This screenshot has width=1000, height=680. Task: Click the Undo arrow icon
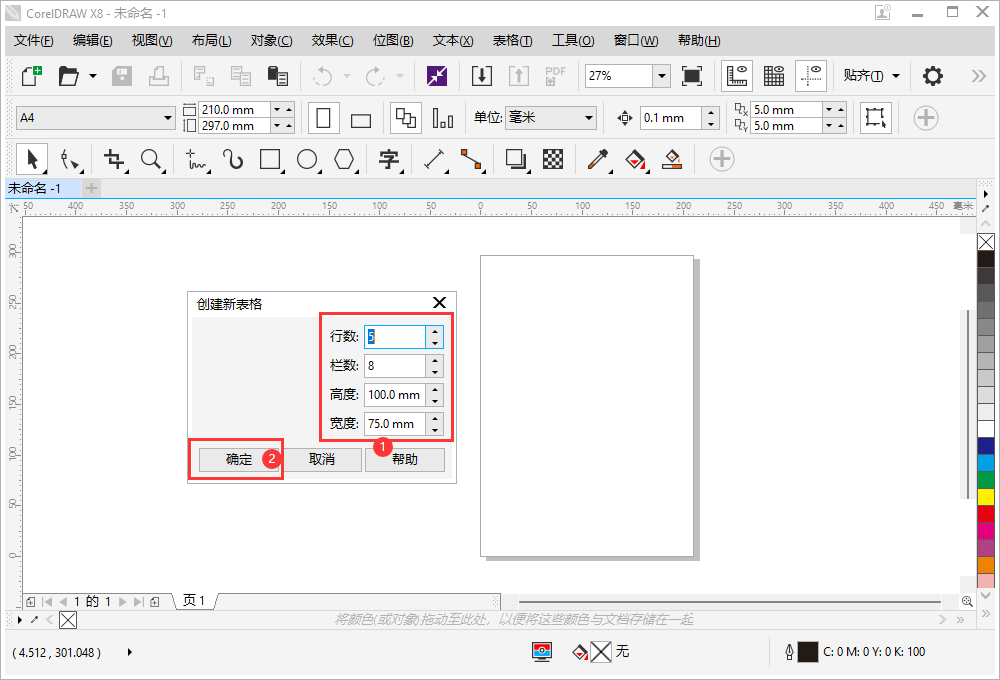323,76
